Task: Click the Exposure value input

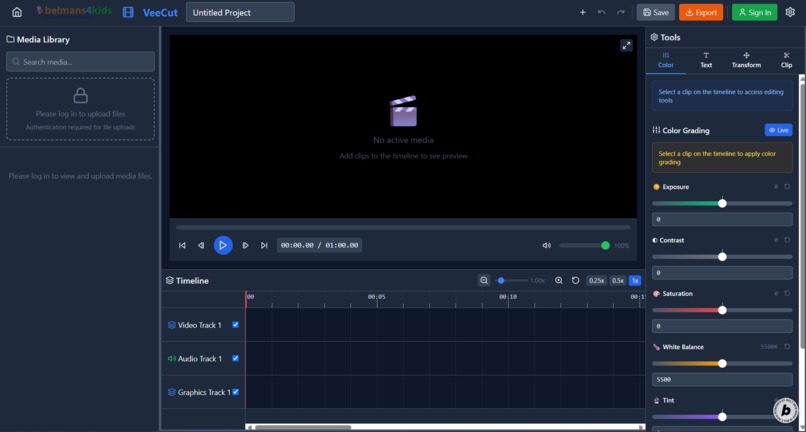Action: click(722, 219)
